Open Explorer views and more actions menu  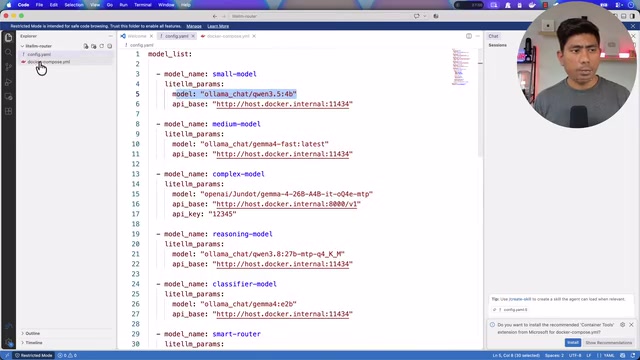pyautogui.click(x=110, y=36)
